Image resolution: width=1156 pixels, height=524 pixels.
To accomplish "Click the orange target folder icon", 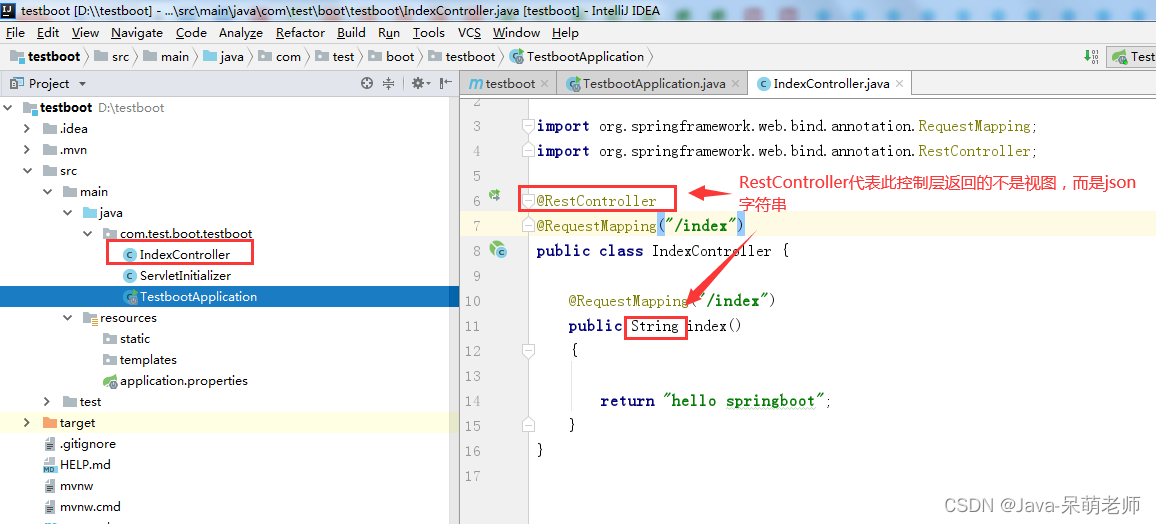I will (49, 423).
